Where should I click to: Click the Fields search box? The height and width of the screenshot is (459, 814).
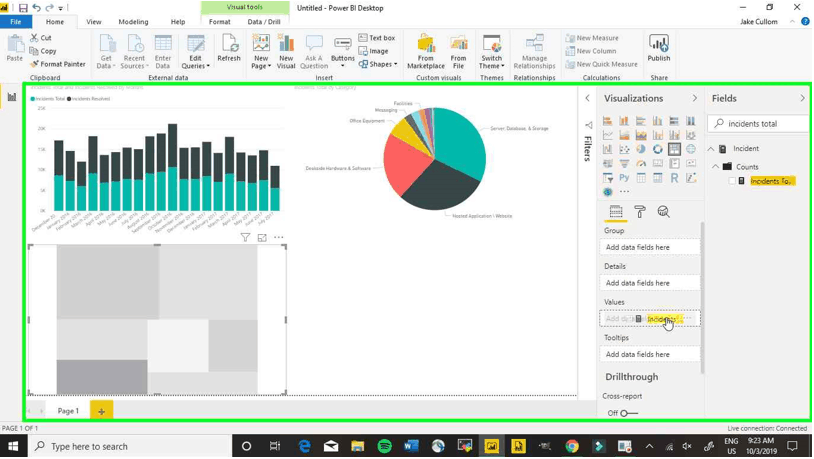tap(758, 124)
